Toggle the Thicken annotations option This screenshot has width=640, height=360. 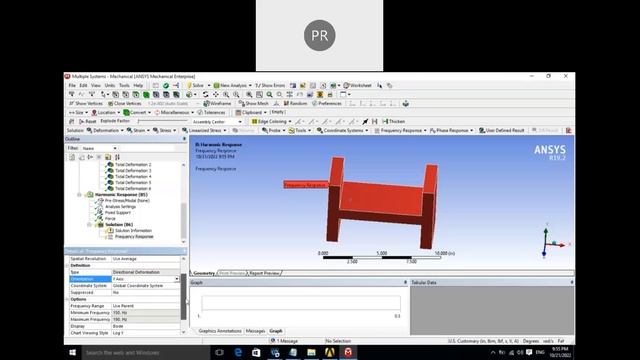point(394,121)
